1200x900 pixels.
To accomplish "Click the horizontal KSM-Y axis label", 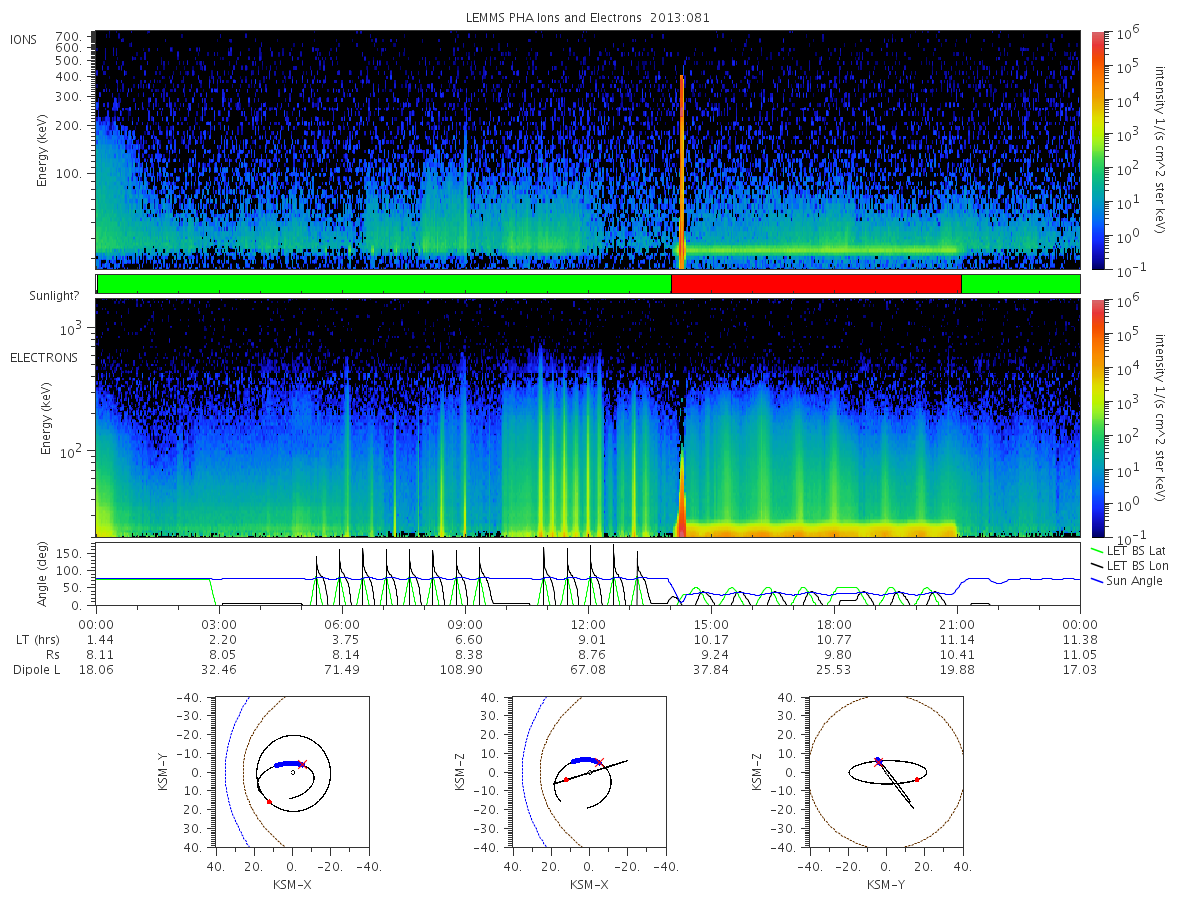I will 885,885.
